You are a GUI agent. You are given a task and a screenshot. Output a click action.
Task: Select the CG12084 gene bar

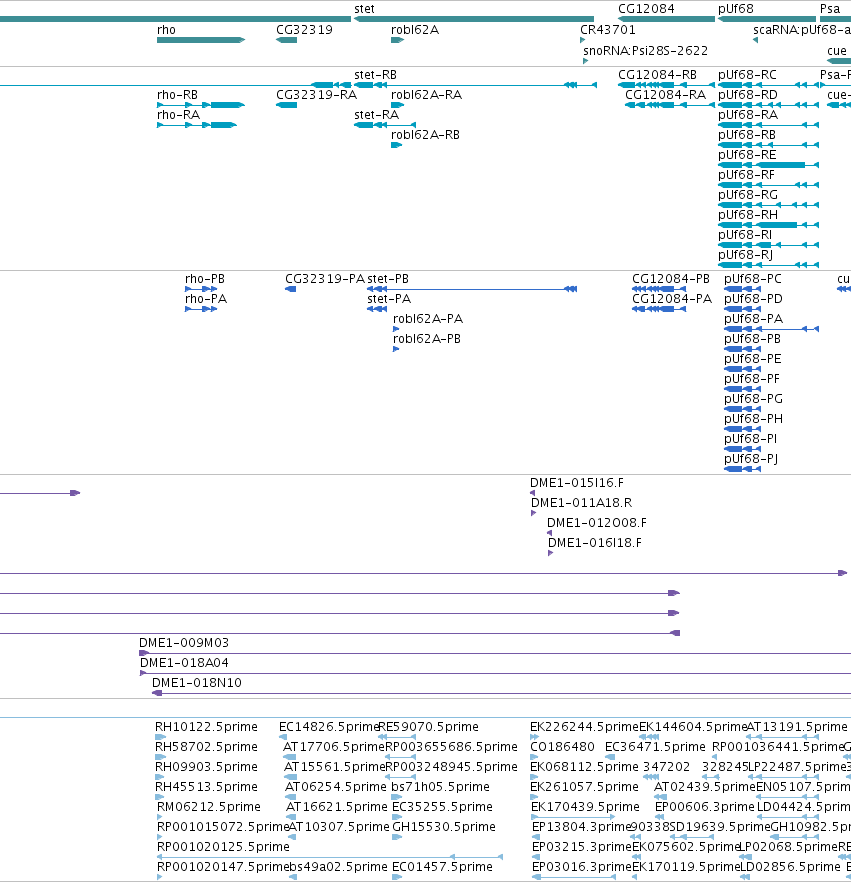(666, 19)
